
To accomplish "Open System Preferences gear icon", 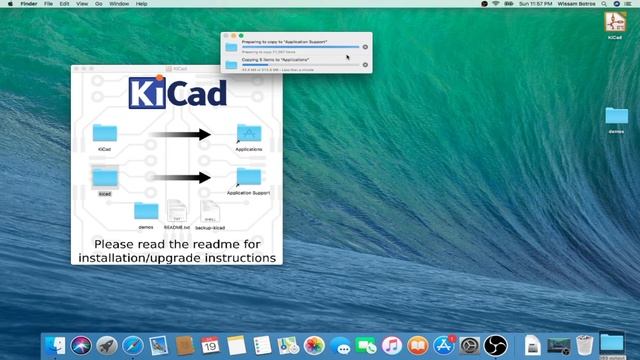I will coord(469,346).
